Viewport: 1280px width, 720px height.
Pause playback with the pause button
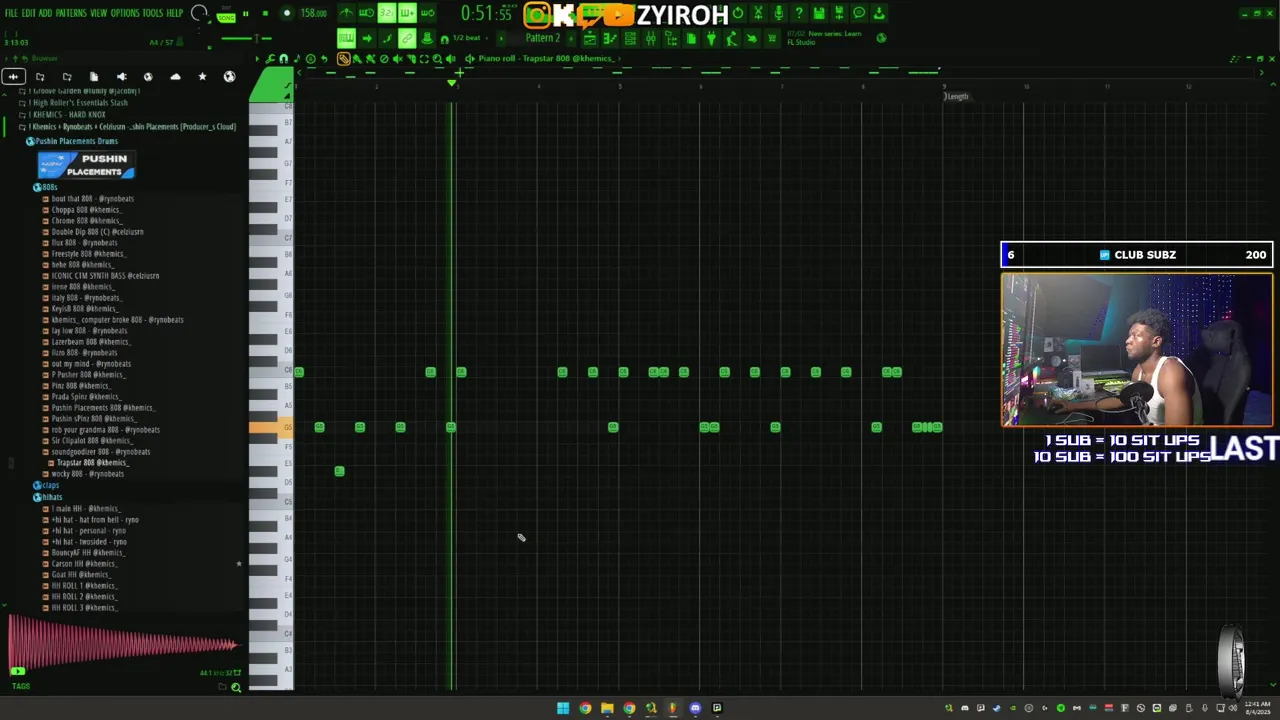point(245,13)
